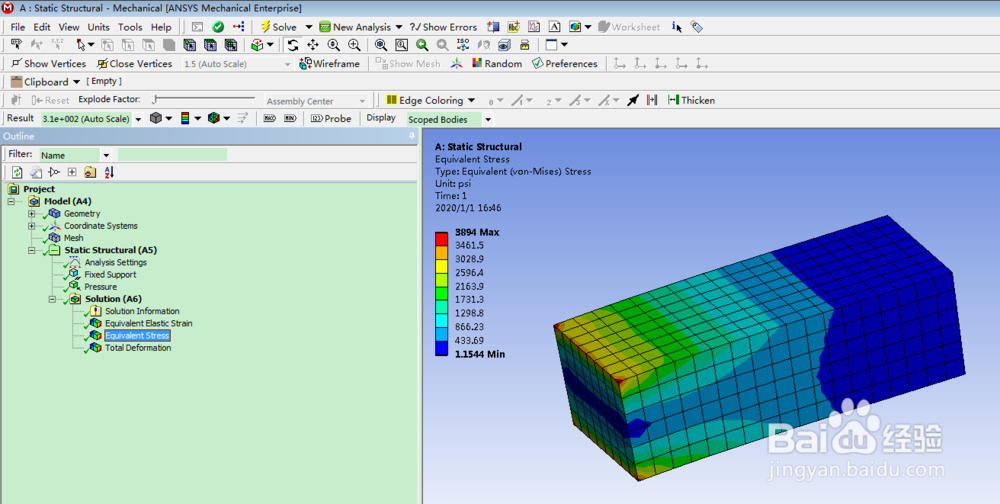1000x504 pixels.
Task: Select the Fixed Support item
Action: point(110,274)
